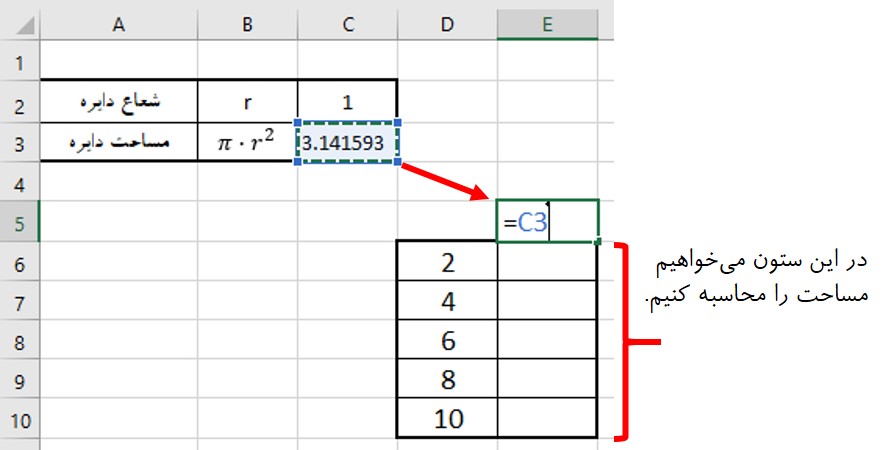Click the fill handle of cell E5
The width and height of the screenshot is (885, 450).
point(598,242)
